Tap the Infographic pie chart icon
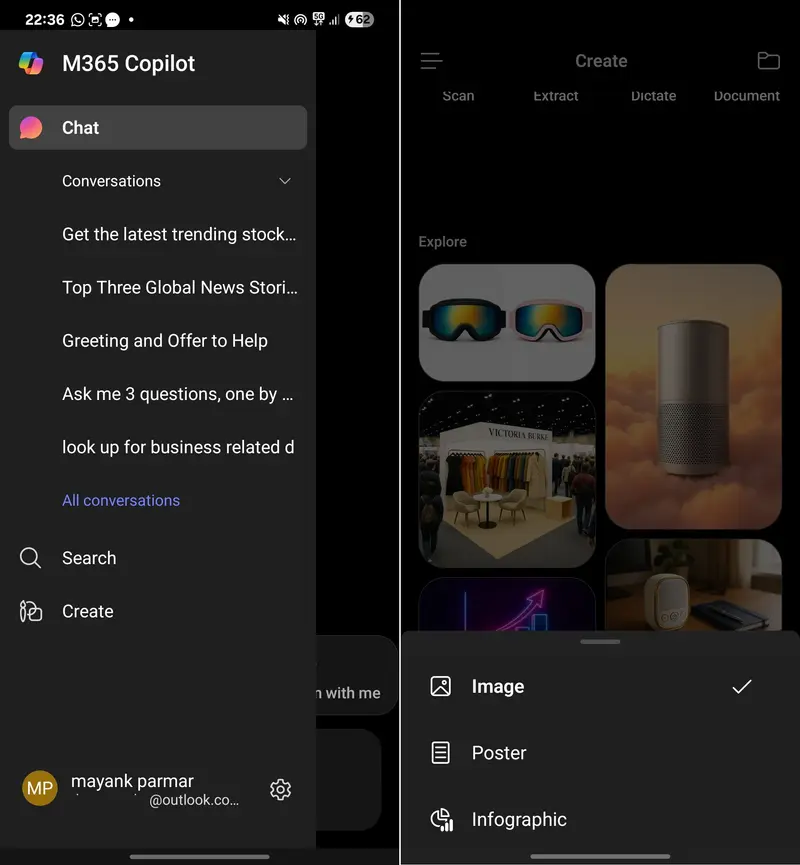 click(x=441, y=819)
